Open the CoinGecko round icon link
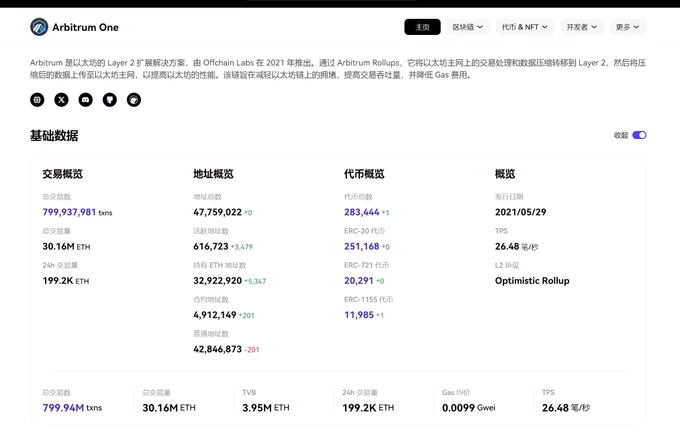 coord(134,100)
